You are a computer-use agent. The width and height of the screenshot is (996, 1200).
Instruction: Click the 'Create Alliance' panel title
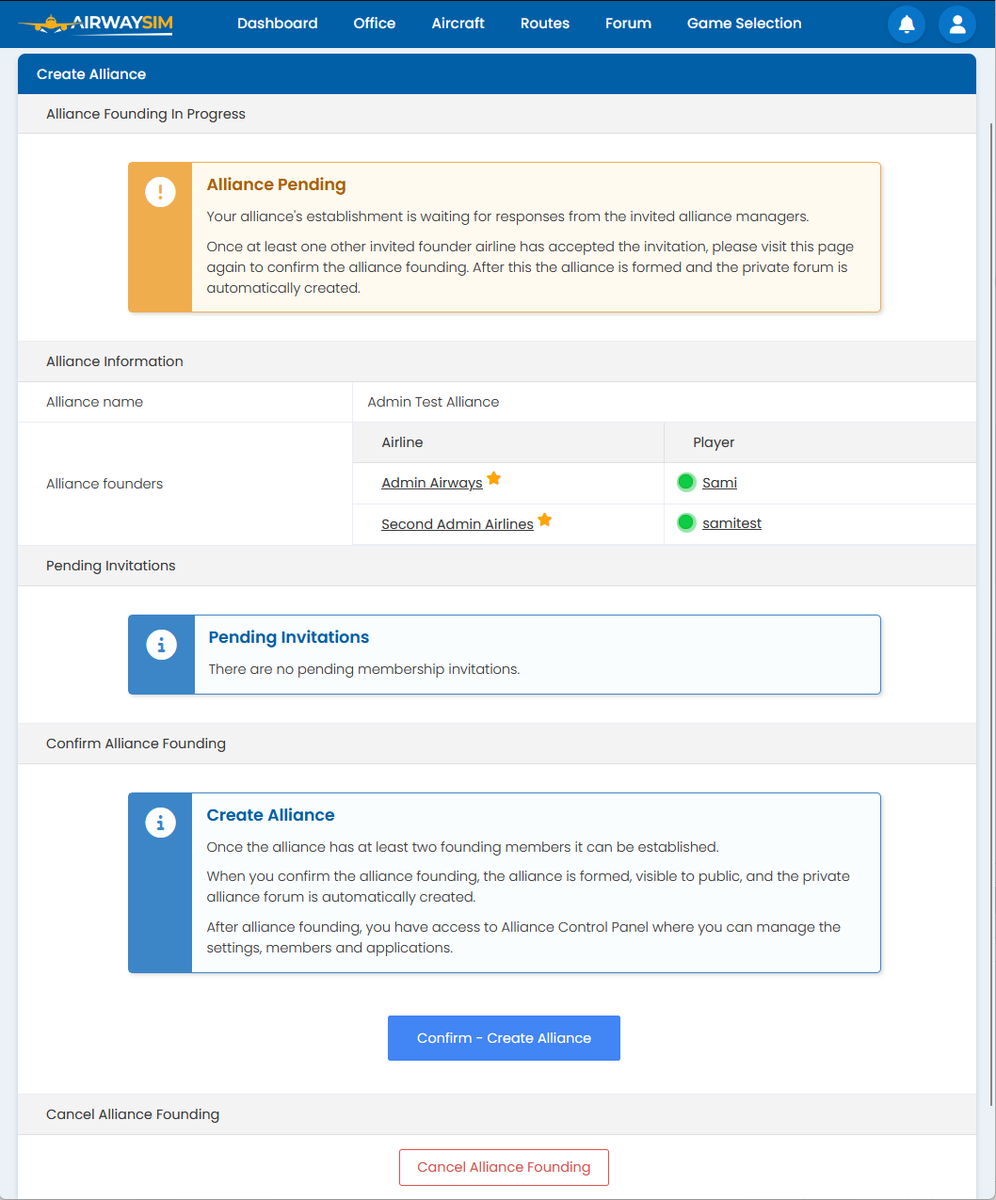tap(91, 74)
